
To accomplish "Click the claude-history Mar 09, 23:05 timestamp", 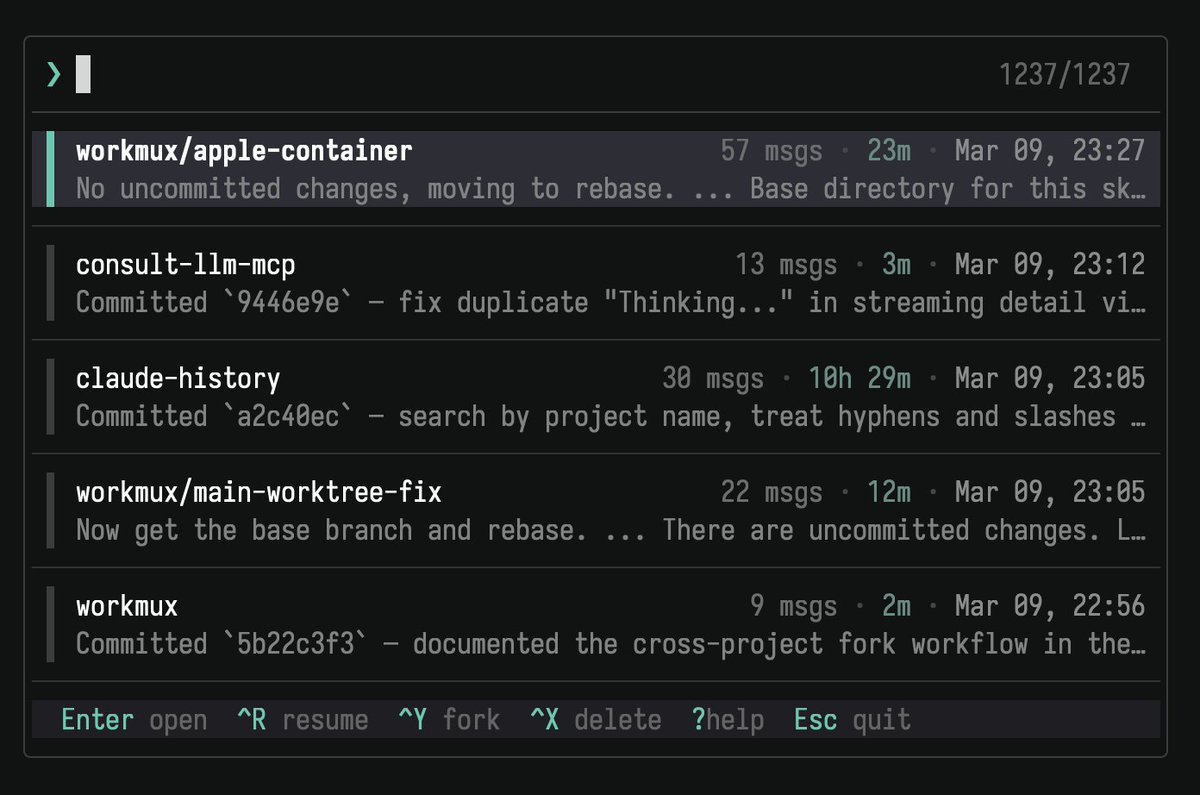I will (1050, 379).
